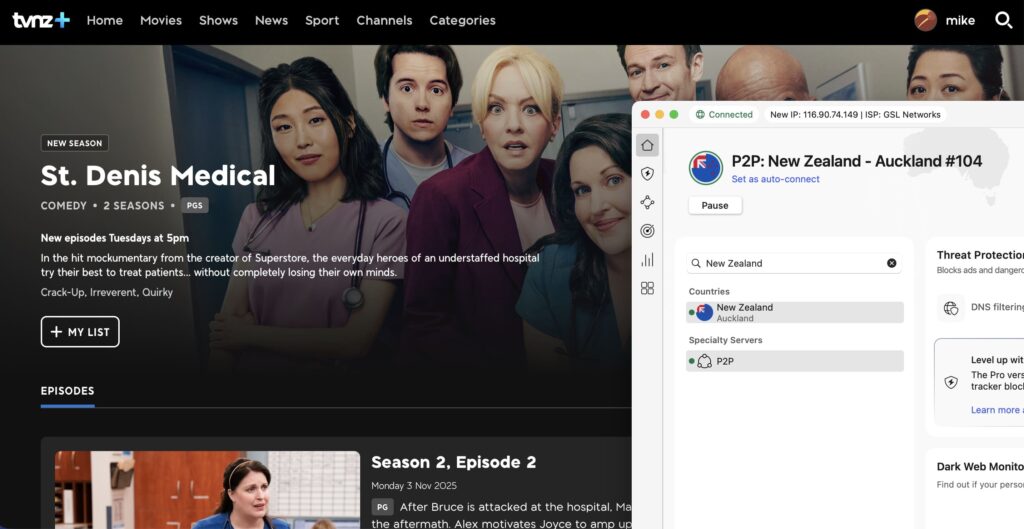Add St. Denis Medical to My List
The width and height of the screenshot is (1024, 529).
80,332
